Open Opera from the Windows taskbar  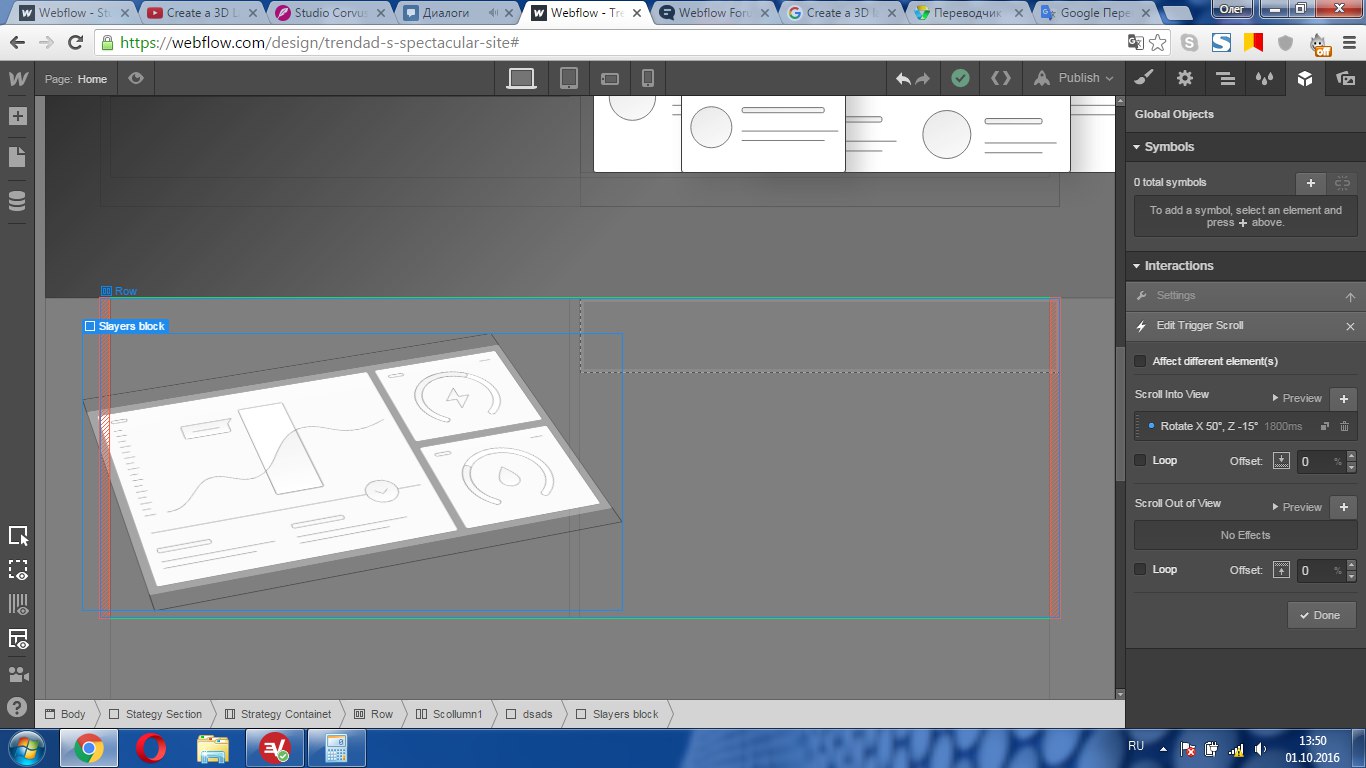(x=151, y=748)
